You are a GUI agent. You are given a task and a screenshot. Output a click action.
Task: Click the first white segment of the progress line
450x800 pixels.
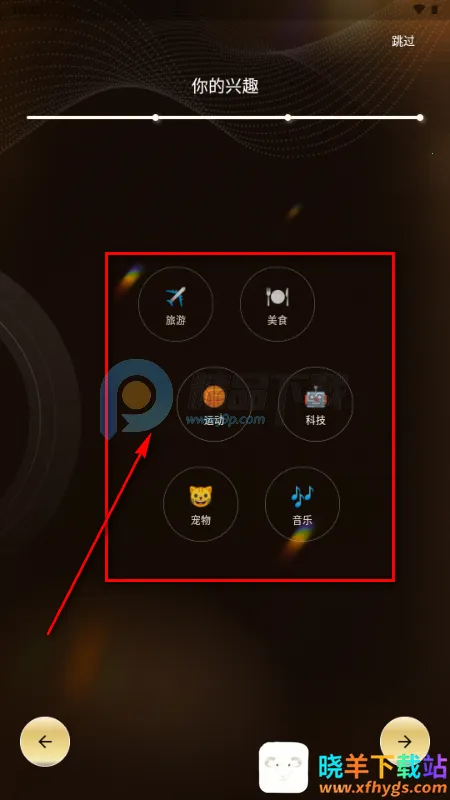[x=90, y=117]
